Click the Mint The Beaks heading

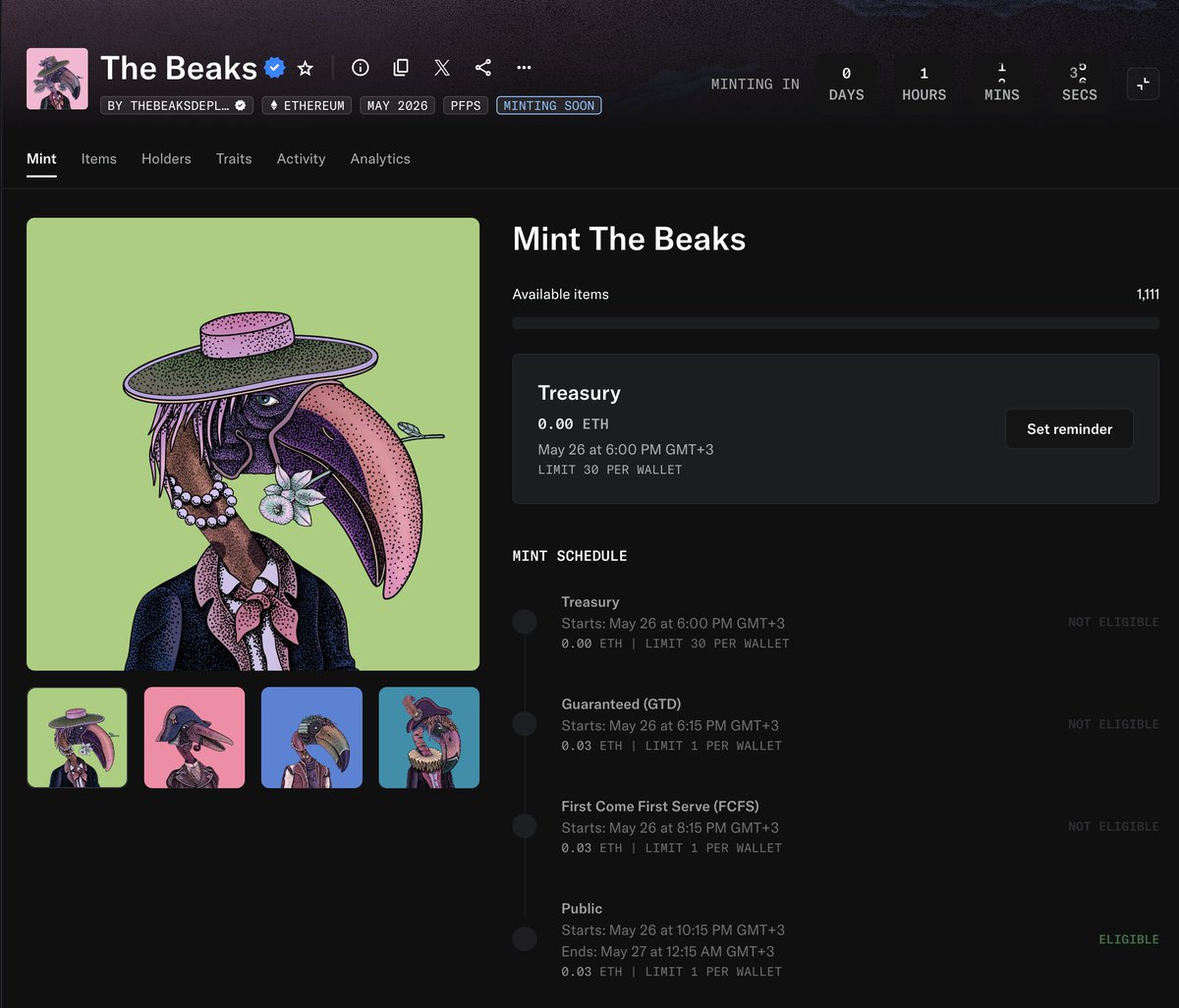point(629,239)
